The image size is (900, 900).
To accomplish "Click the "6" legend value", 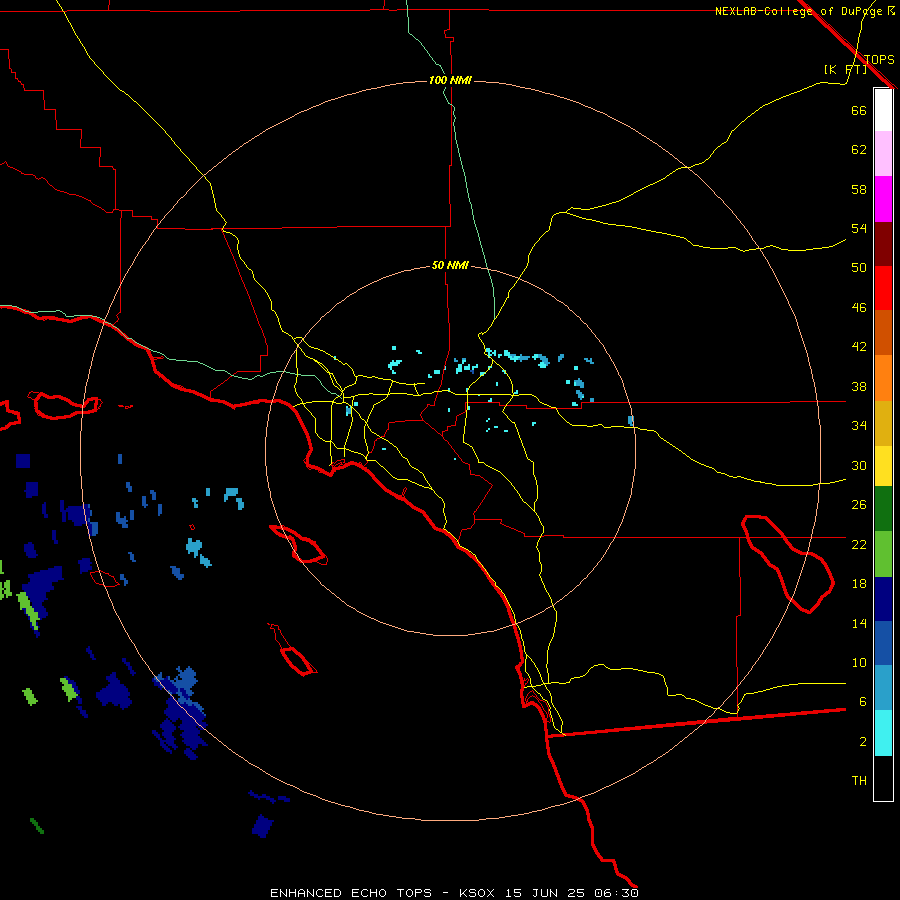I will 863,702.
